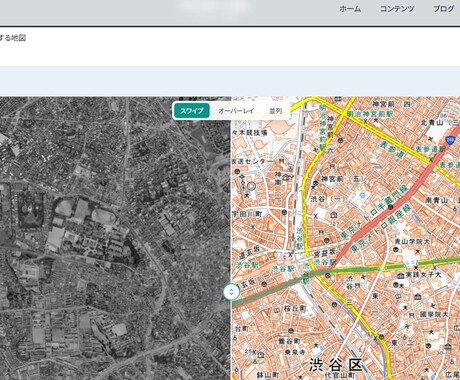Click the 渋谷区 label on map

click(x=335, y=365)
